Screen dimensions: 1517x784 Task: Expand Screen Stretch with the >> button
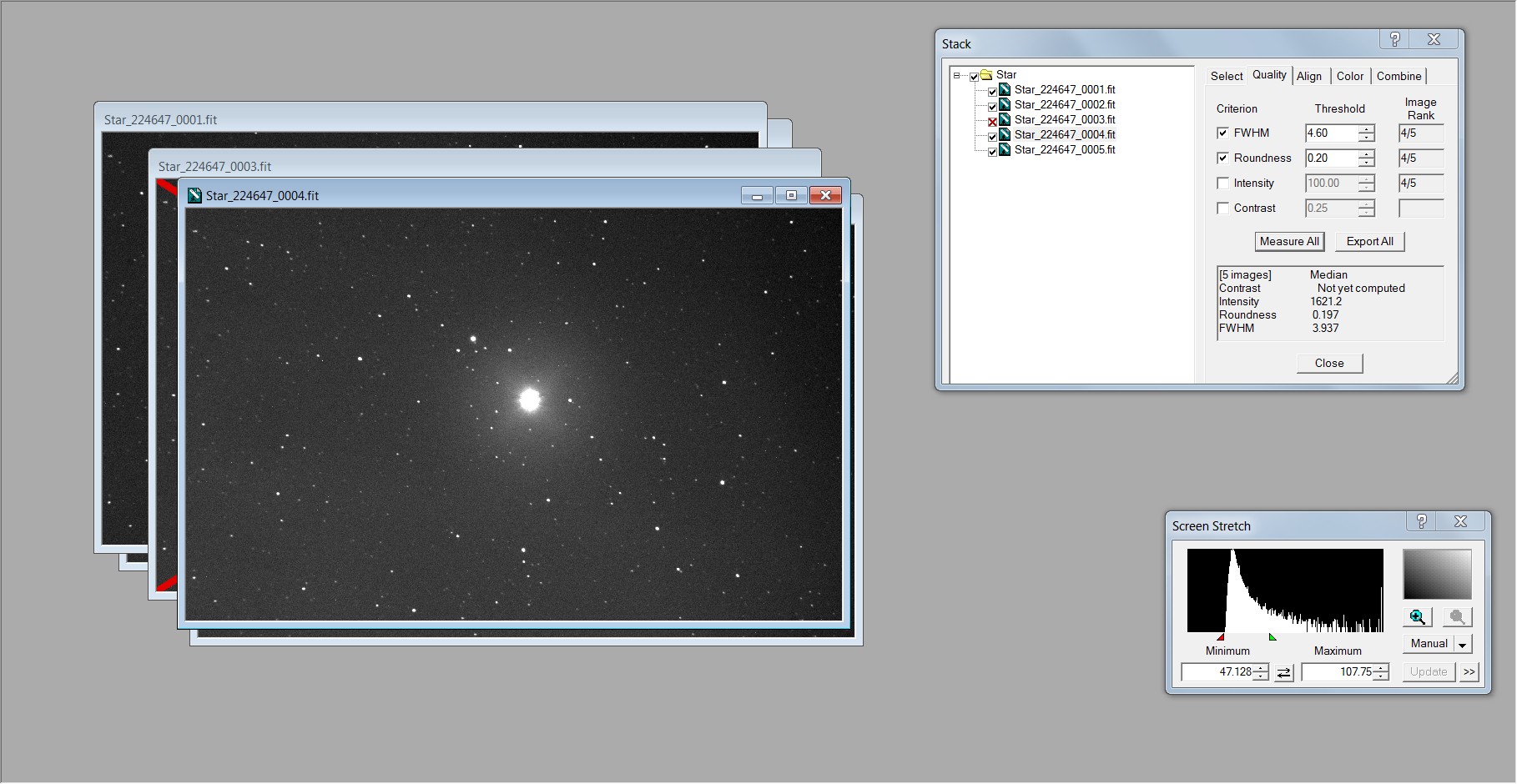click(x=1469, y=672)
